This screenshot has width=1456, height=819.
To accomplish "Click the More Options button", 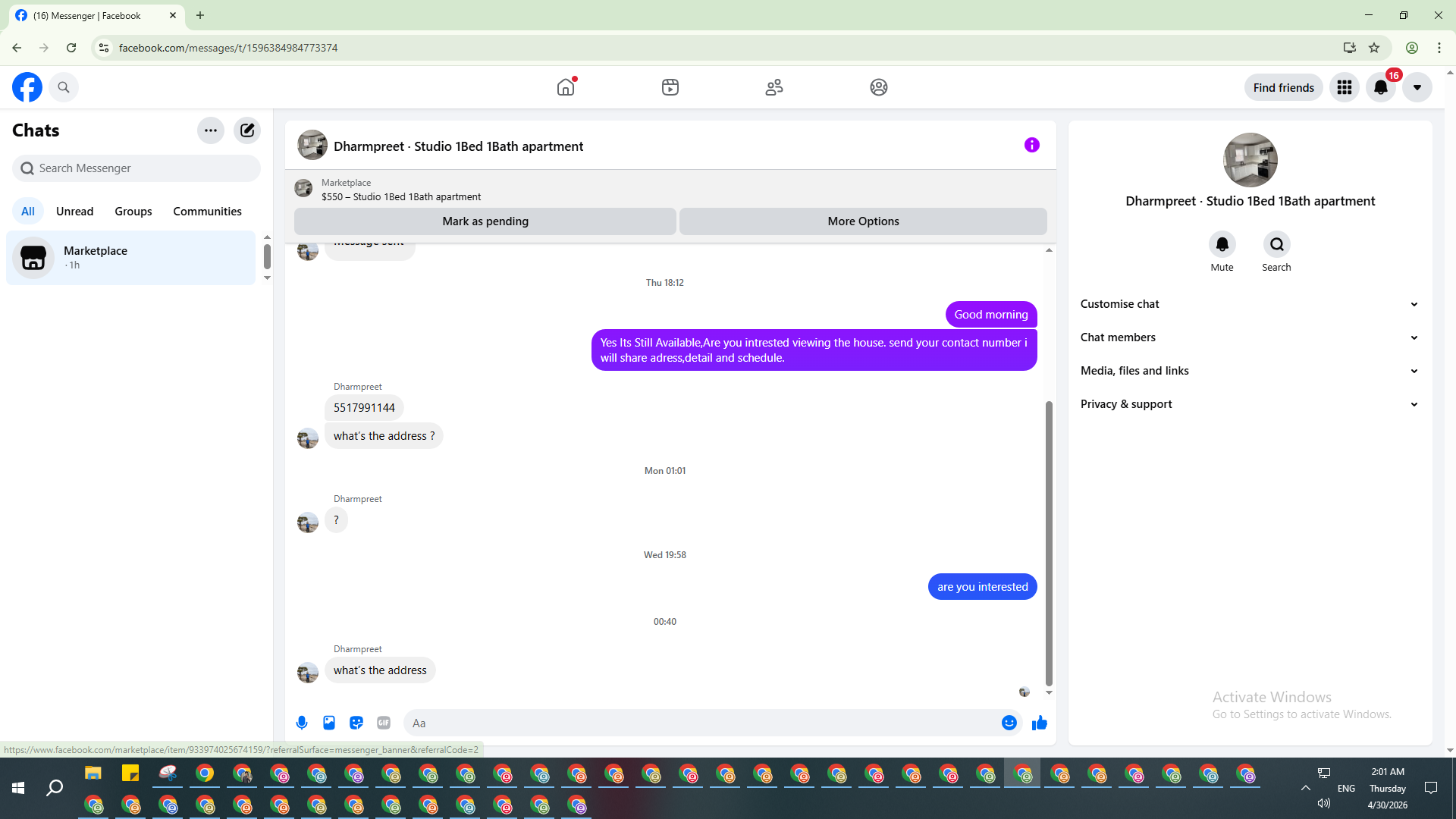I will [x=863, y=221].
